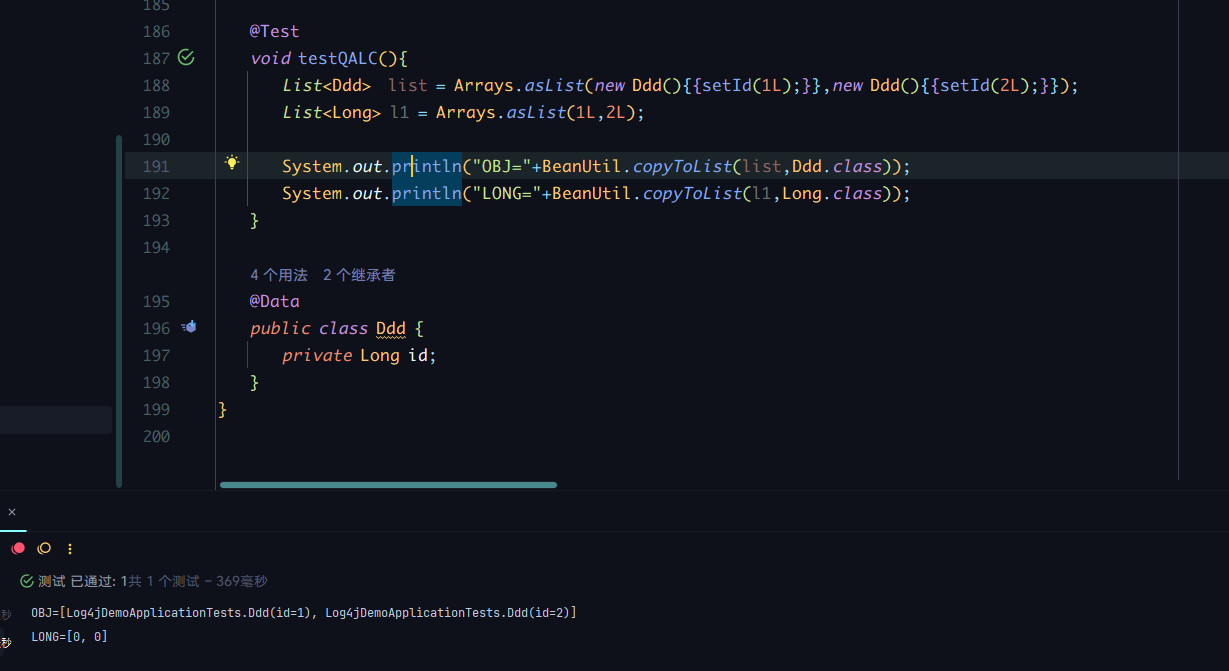This screenshot has height=671, width=1229.
Task: Click the '@Test' annotation on line 186
Action: pyautogui.click(x=274, y=31)
